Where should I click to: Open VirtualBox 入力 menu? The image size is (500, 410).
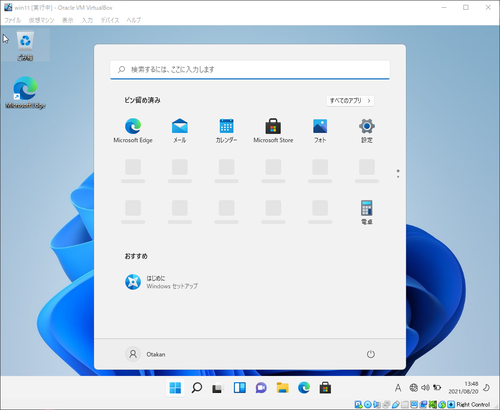[x=87, y=20]
